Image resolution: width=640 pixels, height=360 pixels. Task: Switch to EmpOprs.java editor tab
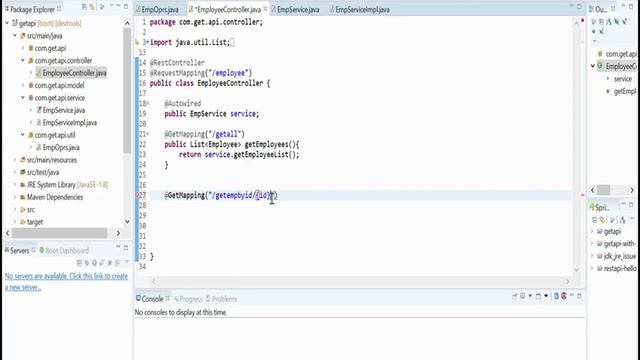click(x=160, y=9)
